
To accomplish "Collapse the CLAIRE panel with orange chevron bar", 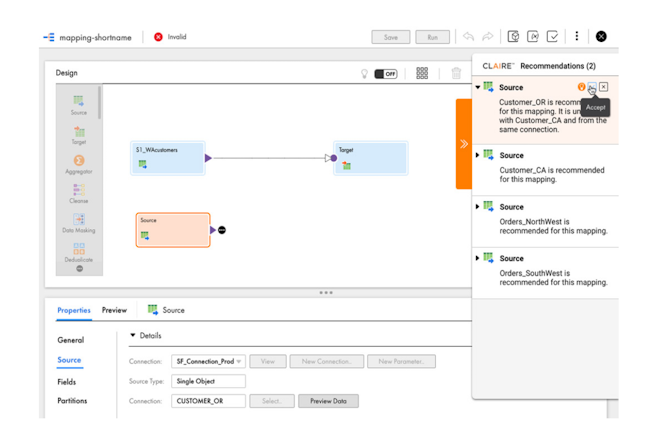I will coord(464,144).
